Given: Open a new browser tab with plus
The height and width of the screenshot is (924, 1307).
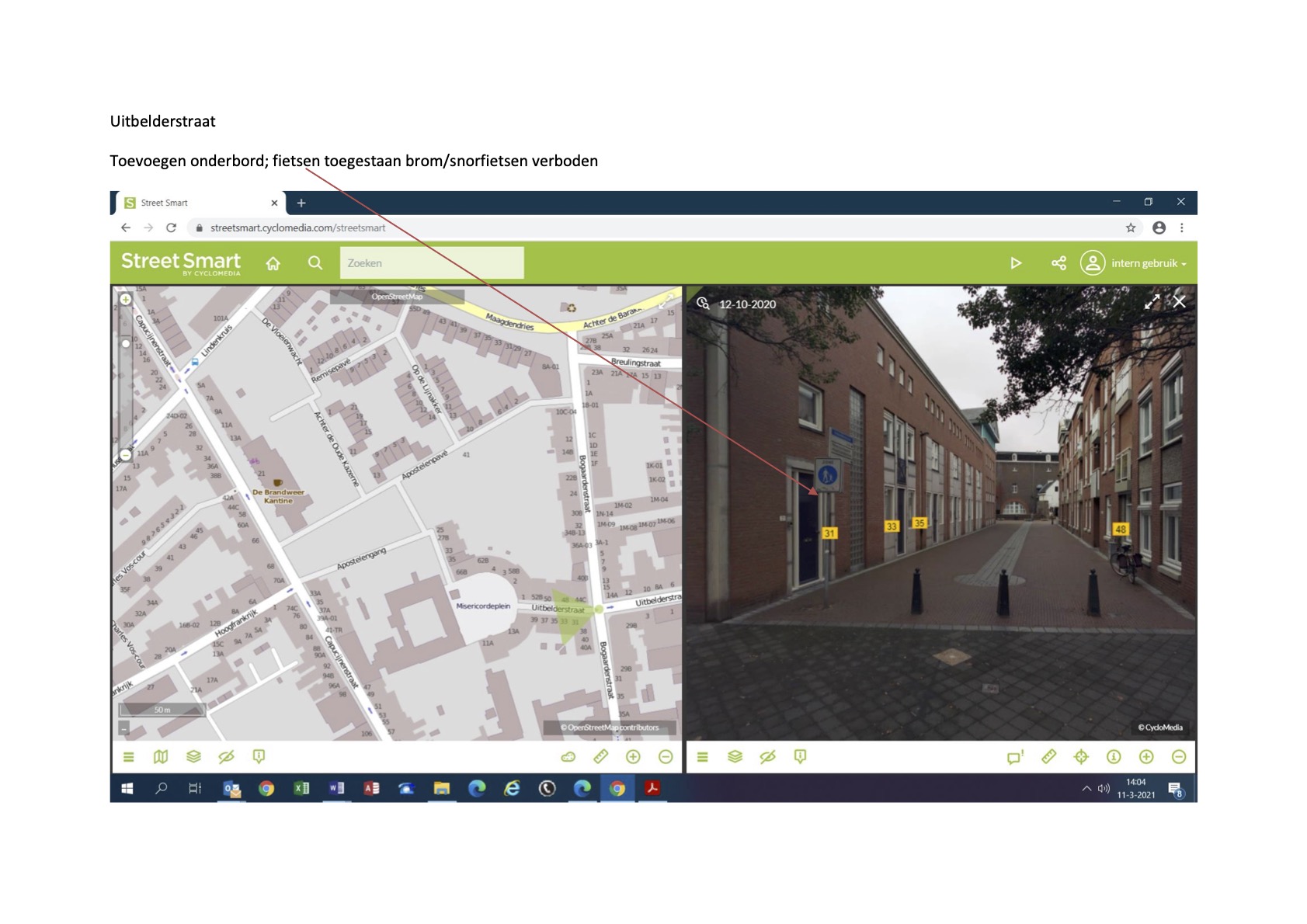Looking at the screenshot, I should click(301, 203).
